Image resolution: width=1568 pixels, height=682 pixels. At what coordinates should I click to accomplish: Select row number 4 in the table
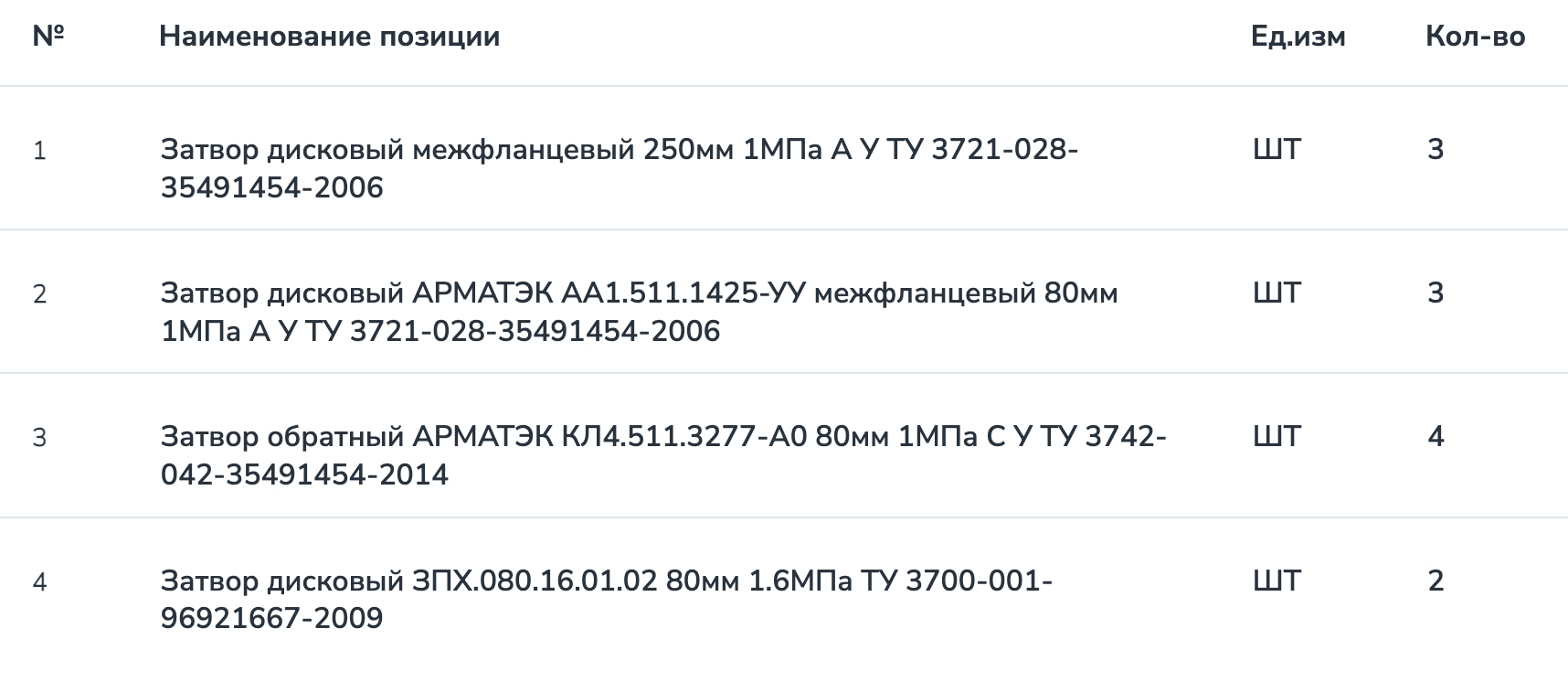39,582
